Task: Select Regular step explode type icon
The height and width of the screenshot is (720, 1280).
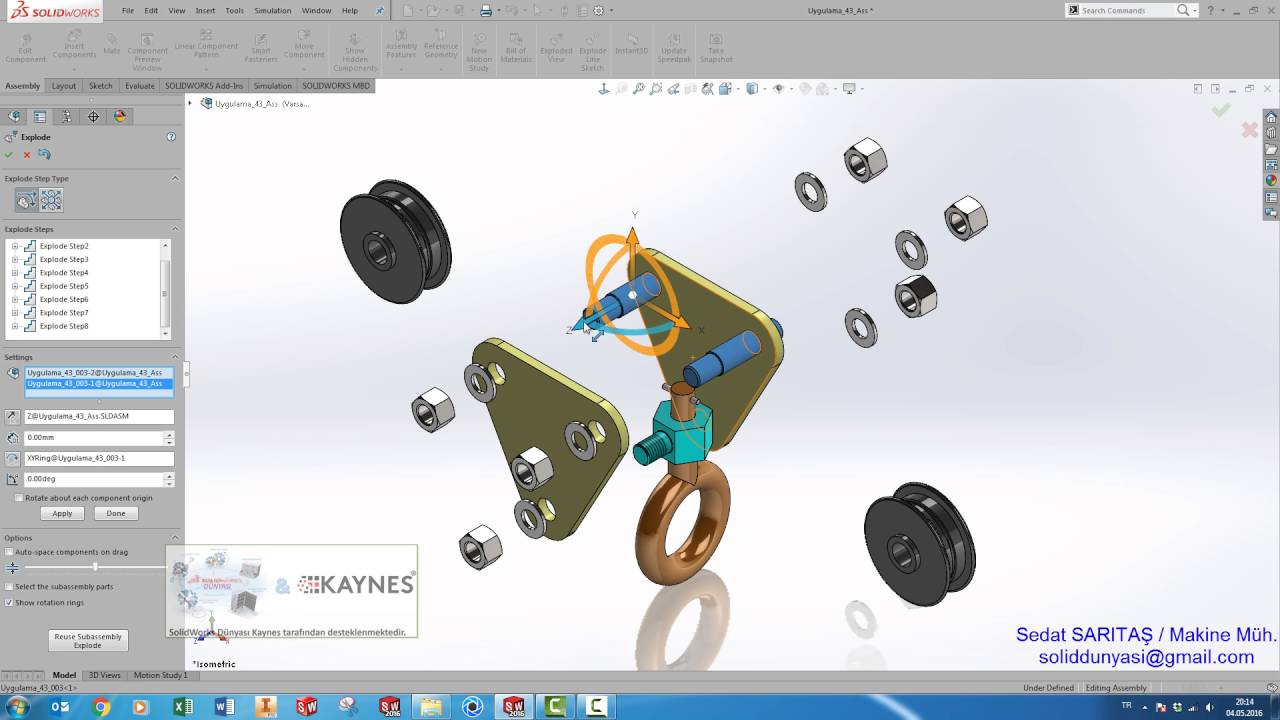Action: [x=26, y=200]
